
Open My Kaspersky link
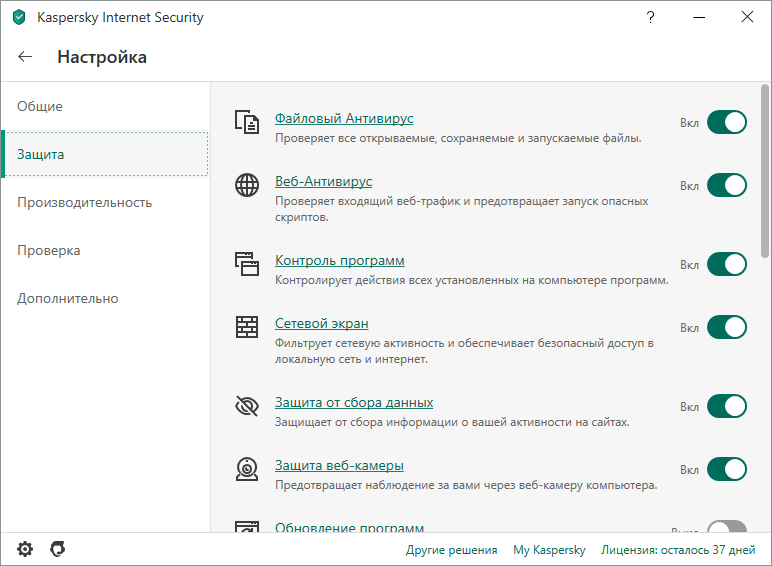[549, 549]
